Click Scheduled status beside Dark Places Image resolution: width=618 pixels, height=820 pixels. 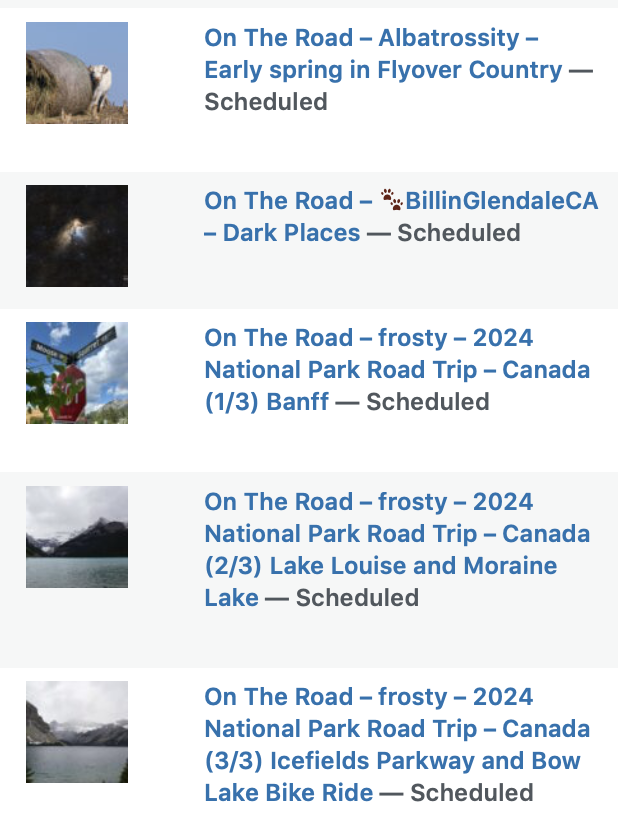coord(459,233)
